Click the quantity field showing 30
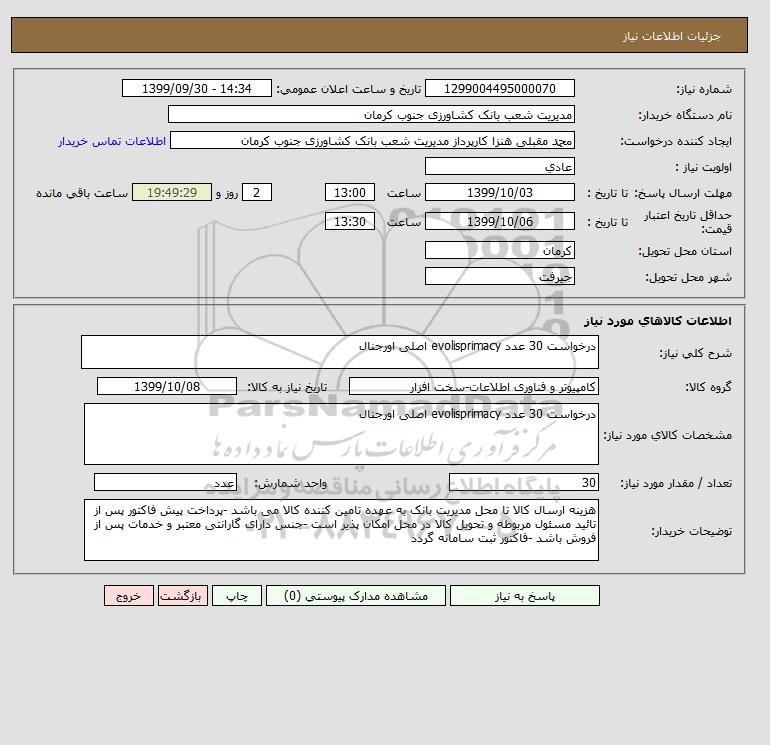Screen dimensions: 770x745 [523, 482]
